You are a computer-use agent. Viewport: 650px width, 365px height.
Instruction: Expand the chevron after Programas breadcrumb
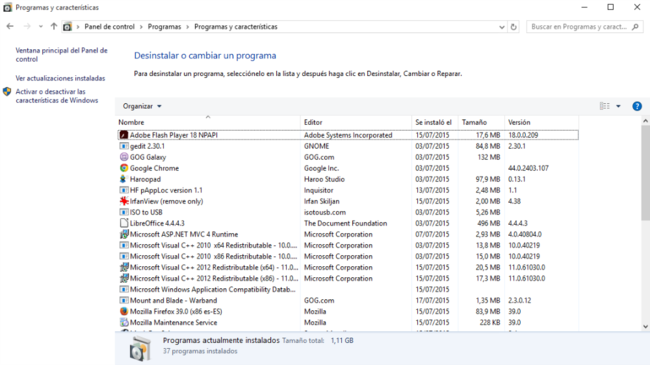pos(187,27)
